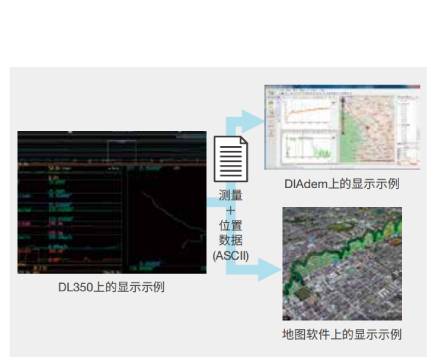Screen dimensions: 436x362
Task: Click the '测量' label below the document
Action: 230,195
